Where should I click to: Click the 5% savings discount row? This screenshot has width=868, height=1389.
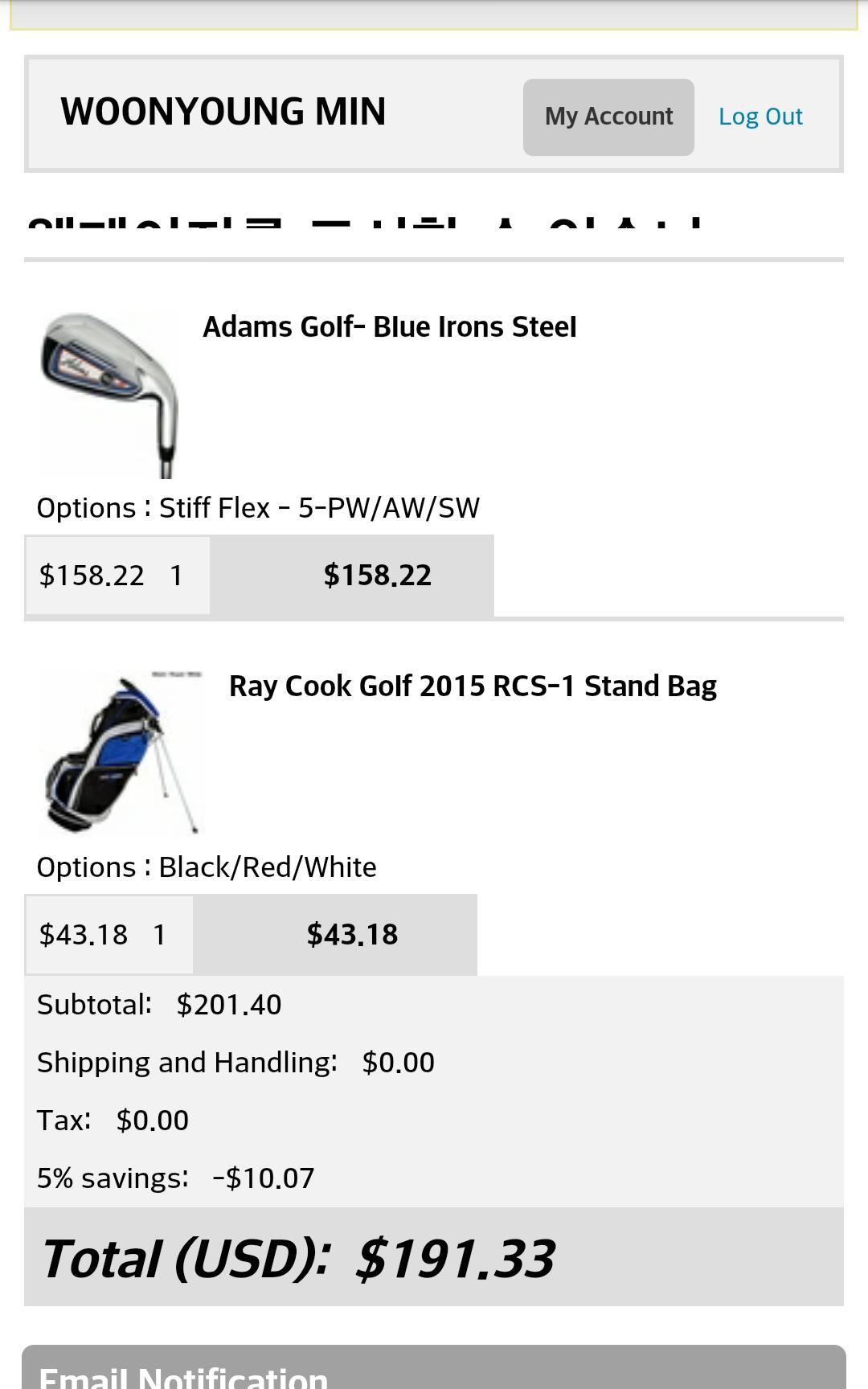175,1178
